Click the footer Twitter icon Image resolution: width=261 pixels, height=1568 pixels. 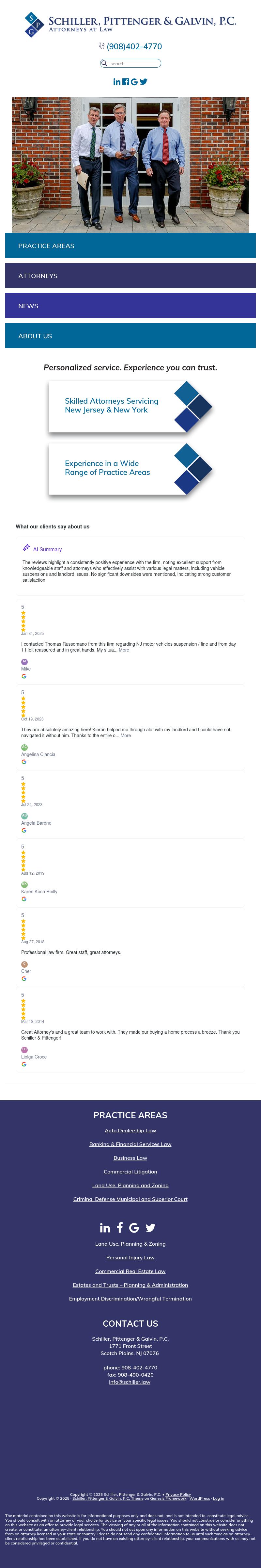(x=150, y=1228)
